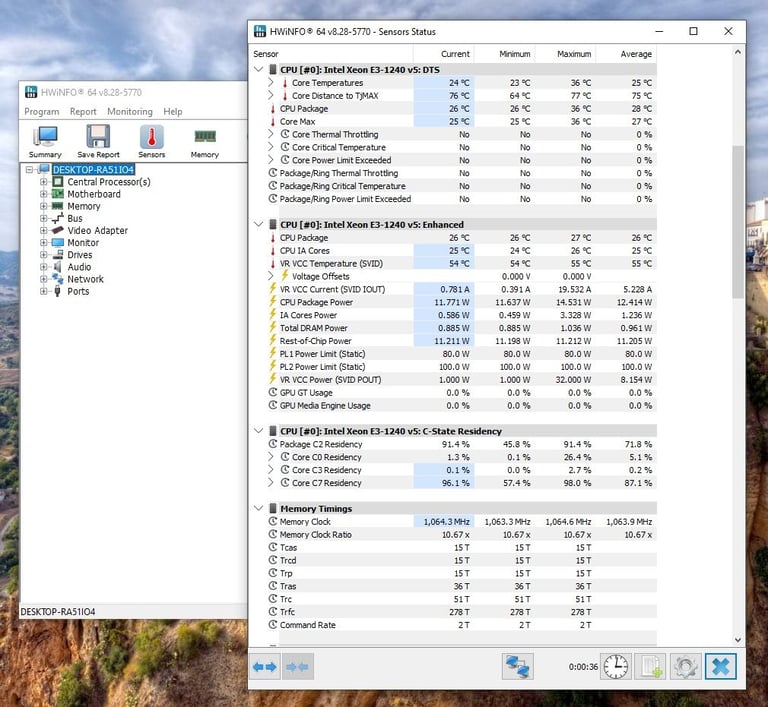Screen dimensions: 768x707
Task: Click the clock reset timer icon
Action: click(x=616, y=666)
